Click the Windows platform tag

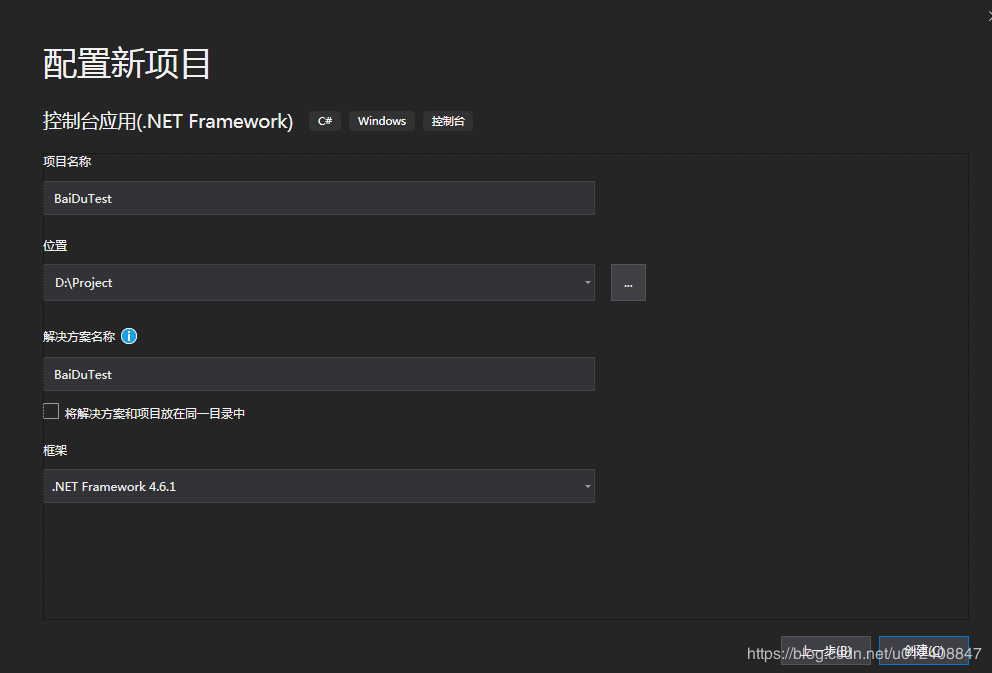point(381,121)
